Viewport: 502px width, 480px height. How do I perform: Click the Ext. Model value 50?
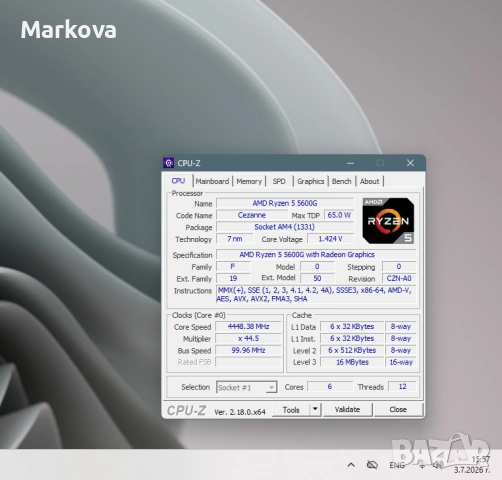pos(317,278)
